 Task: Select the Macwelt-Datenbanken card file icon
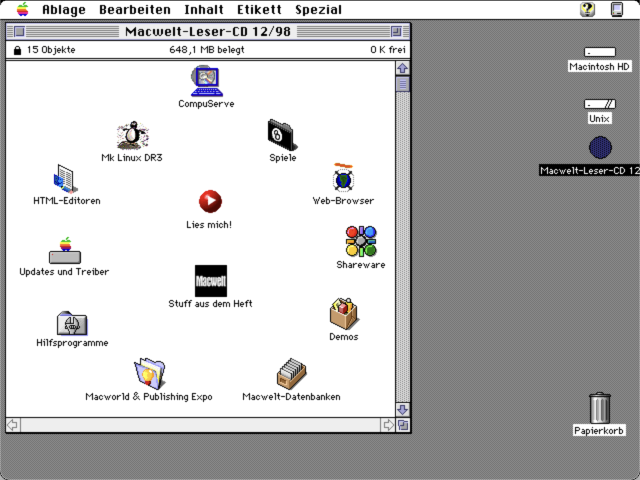pyautogui.click(x=291, y=374)
